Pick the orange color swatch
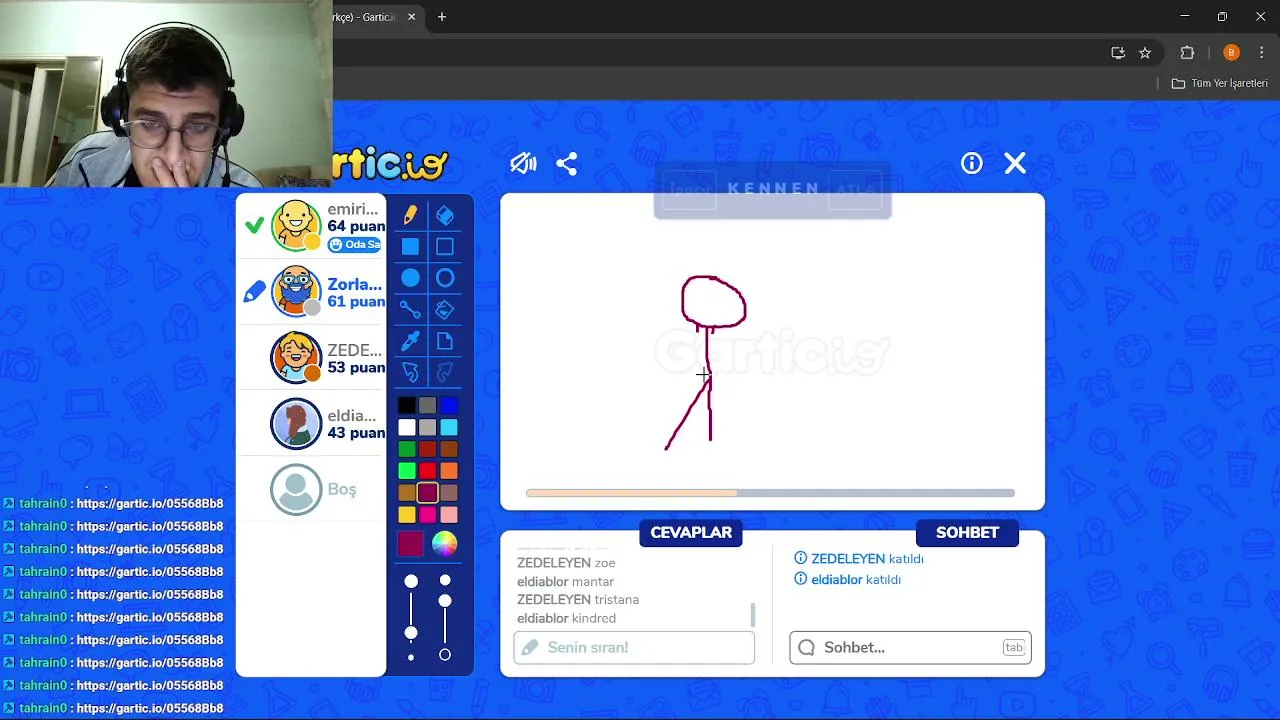Screen dimensions: 1280x720 [x=449, y=471]
